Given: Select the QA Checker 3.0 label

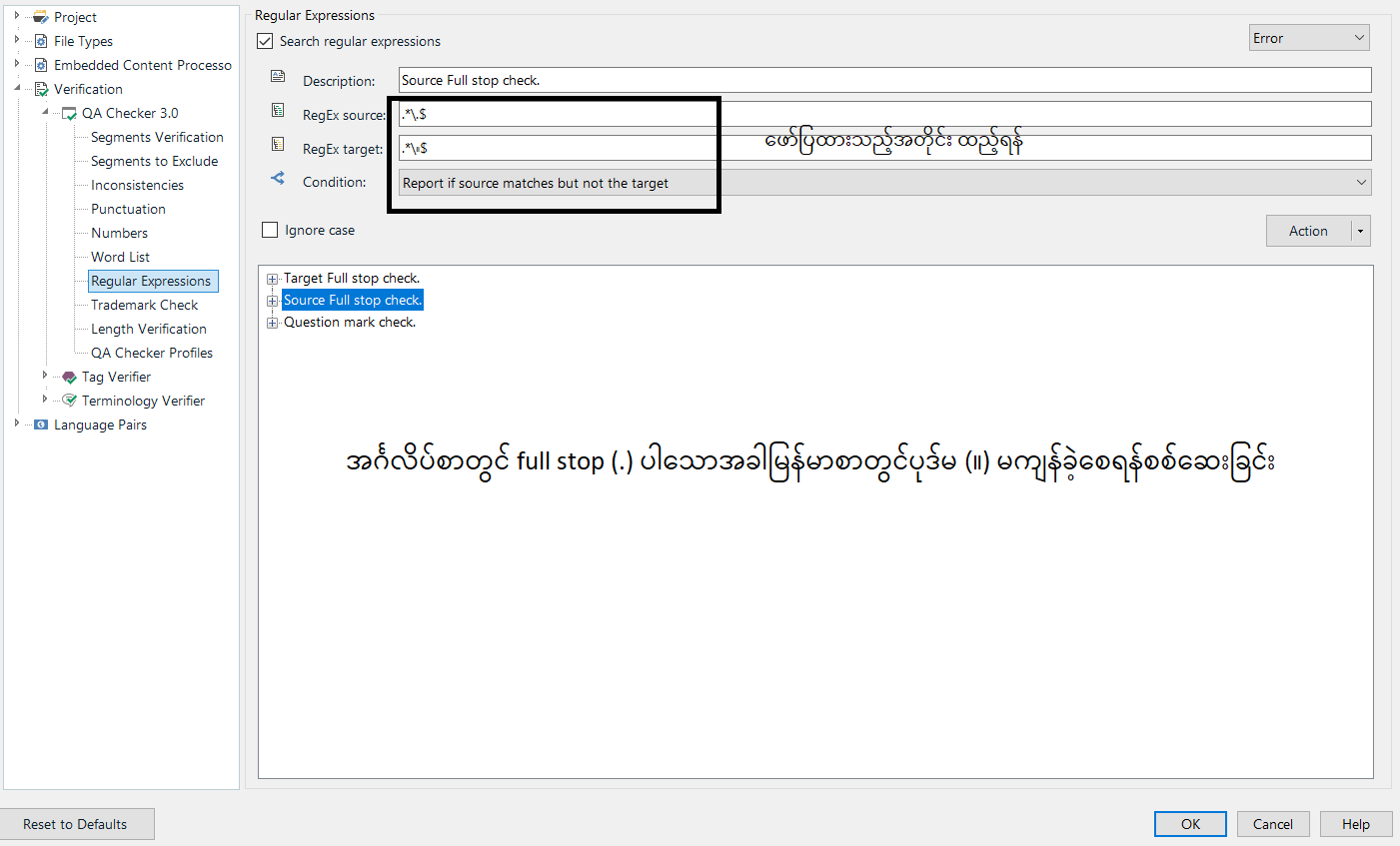Looking at the screenshot, I should (x=130, y=113).
